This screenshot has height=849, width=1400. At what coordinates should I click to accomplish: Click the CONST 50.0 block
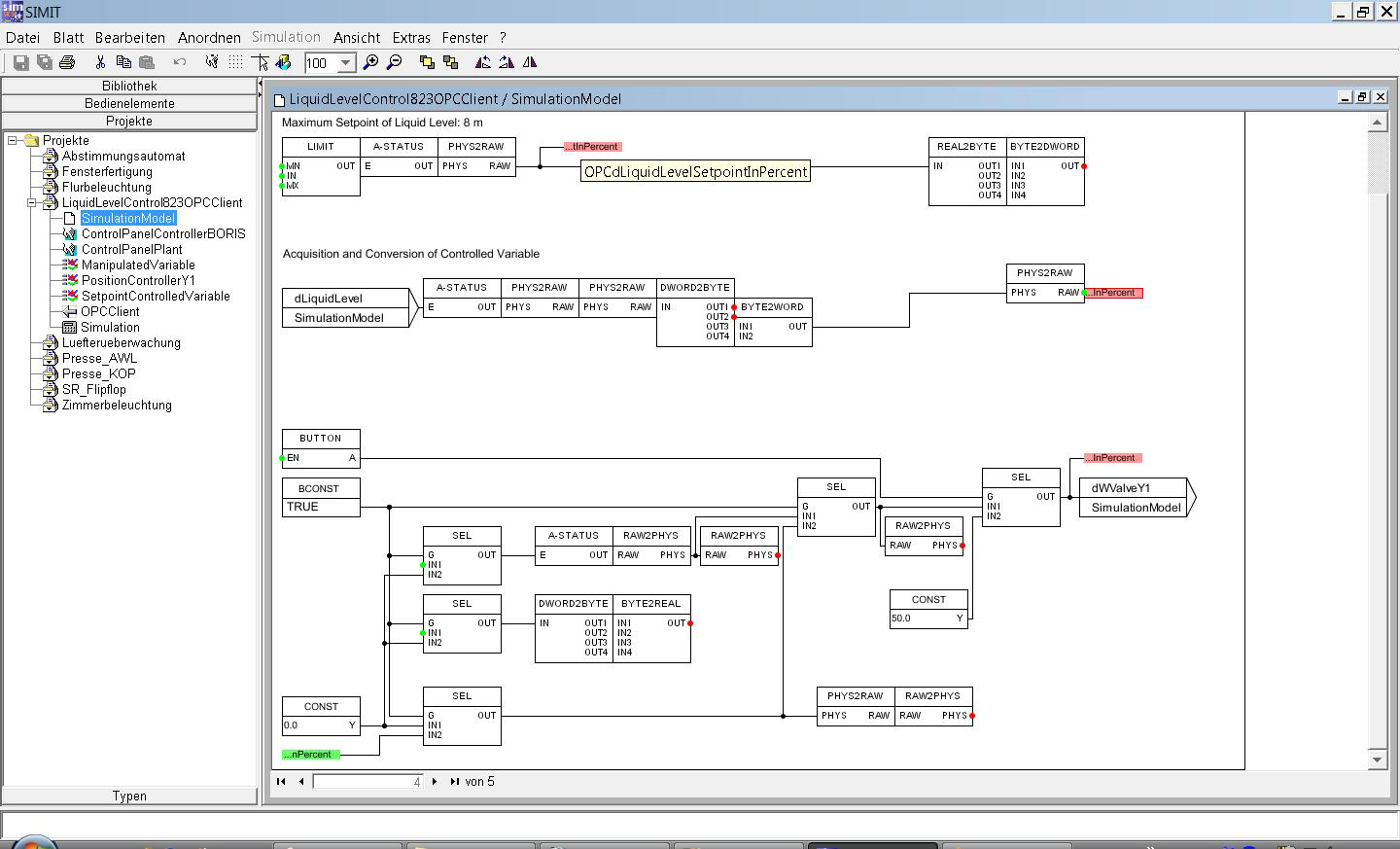point(928,609)
